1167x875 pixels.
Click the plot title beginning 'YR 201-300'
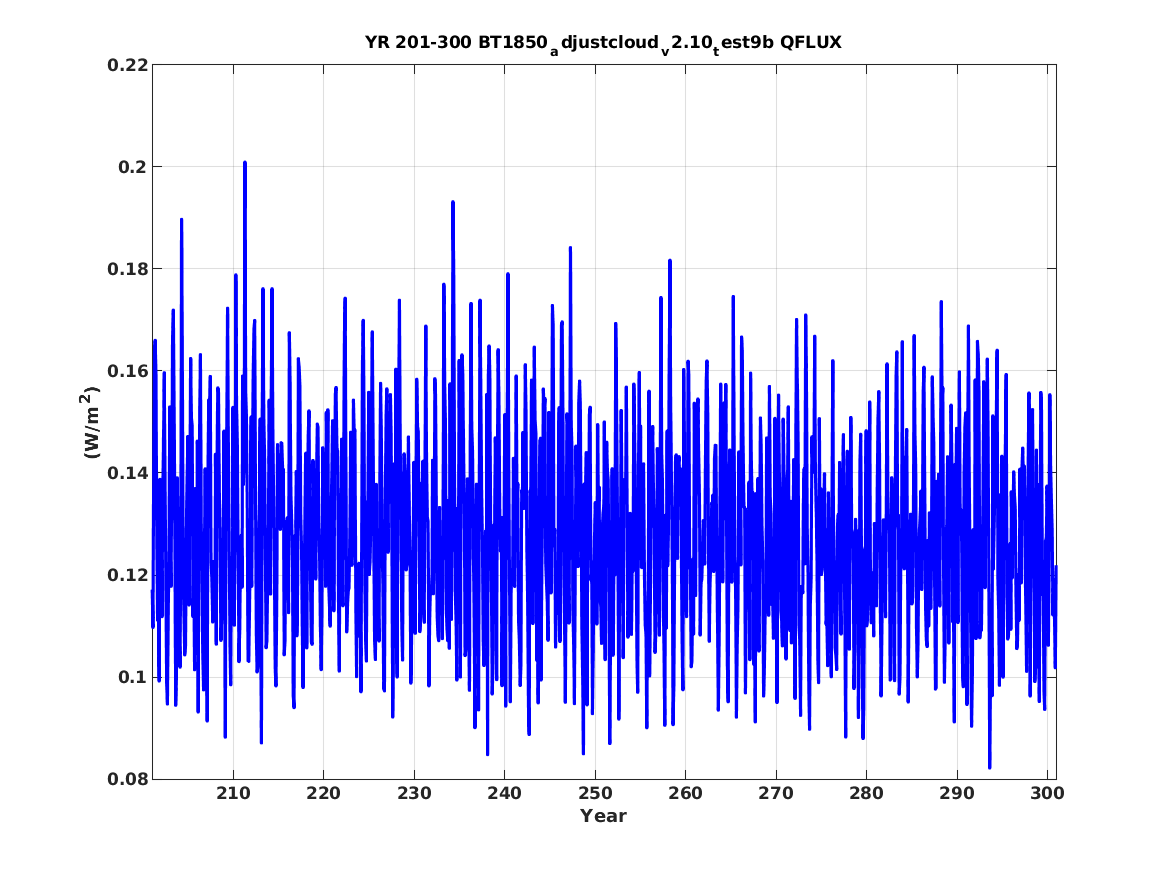(604, 43)
